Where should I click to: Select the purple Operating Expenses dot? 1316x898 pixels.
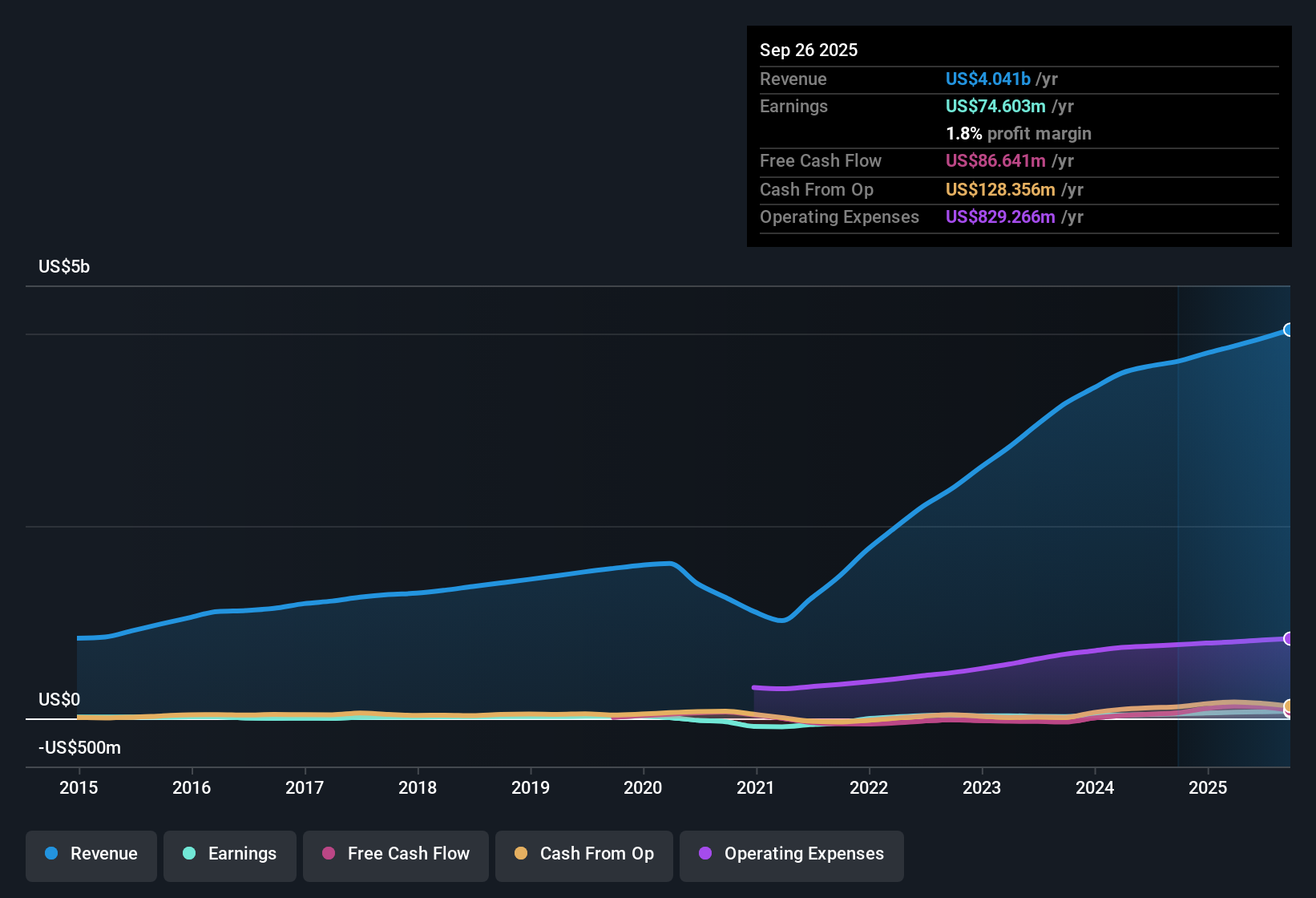[x=705, y=854]
